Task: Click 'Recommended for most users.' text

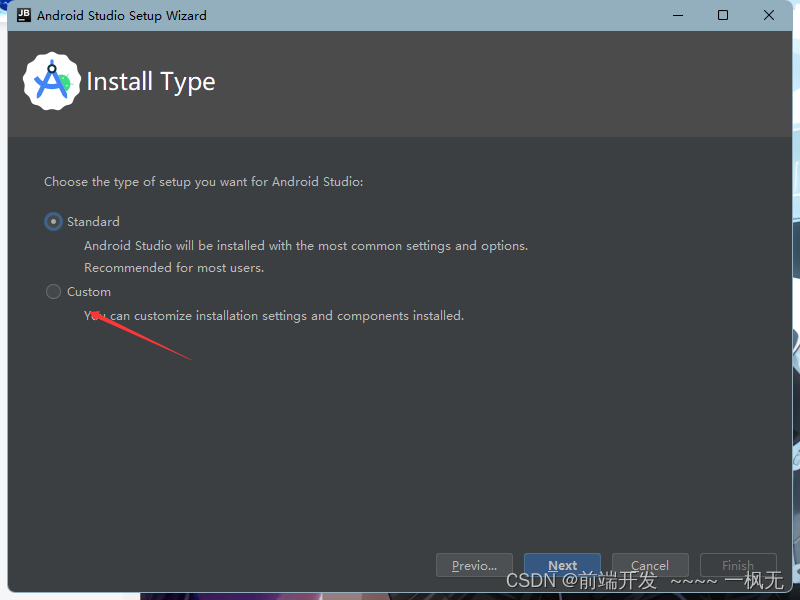Action: tap(174, 268)
